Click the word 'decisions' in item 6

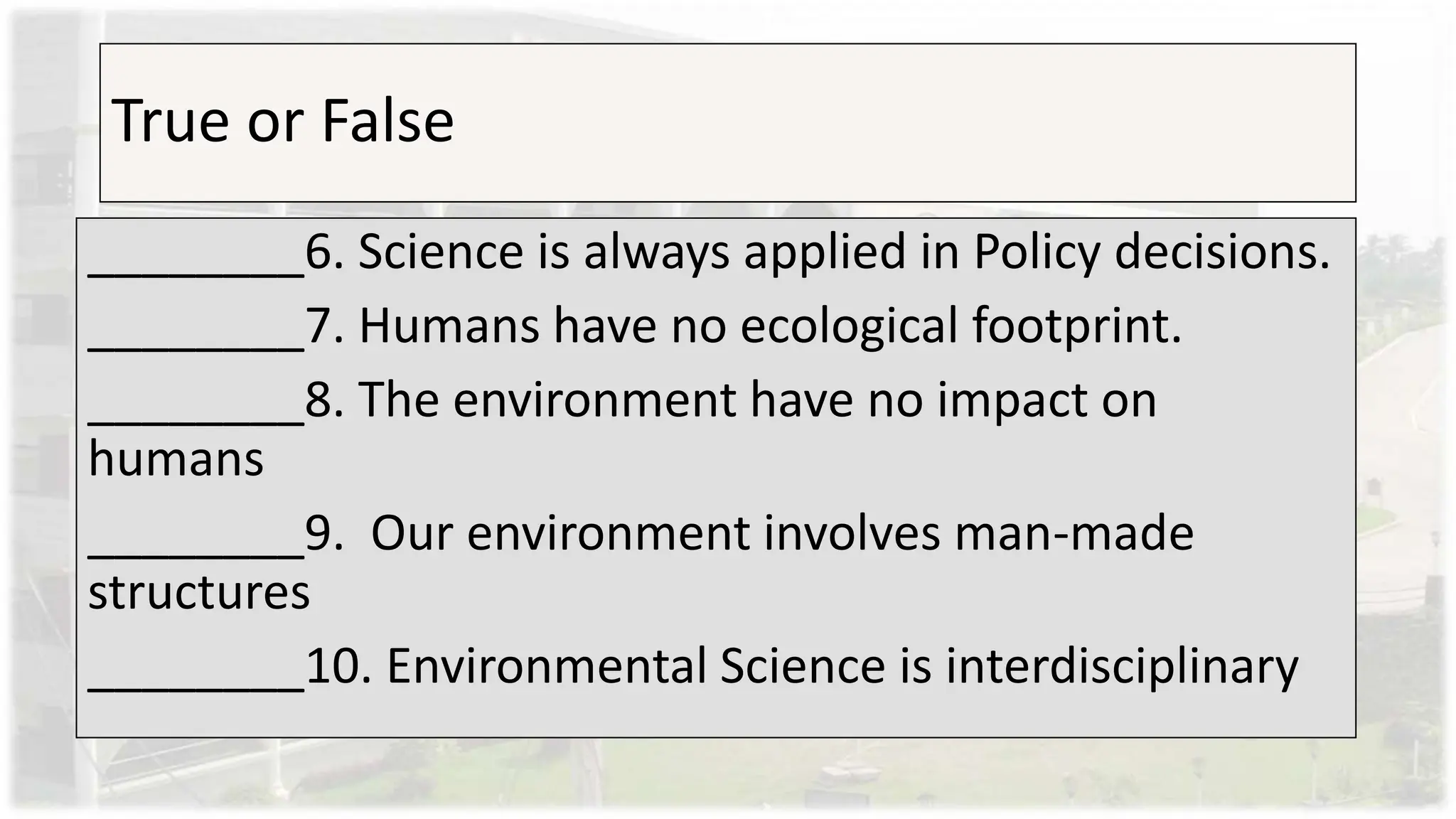click(1221, 252)
